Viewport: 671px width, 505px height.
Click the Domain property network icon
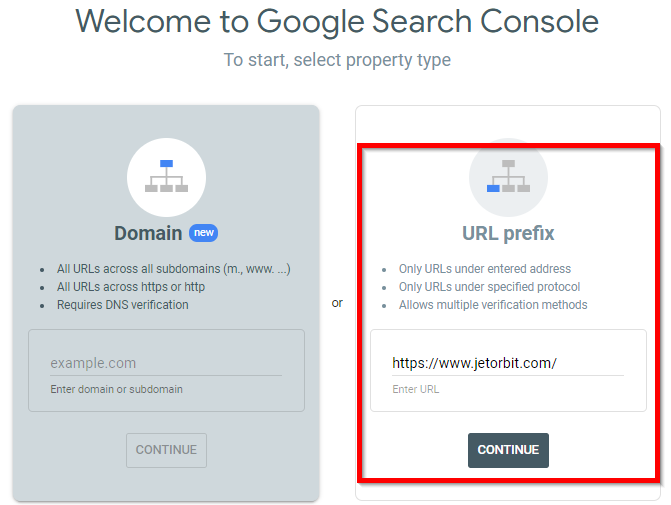tap(166, 177)
